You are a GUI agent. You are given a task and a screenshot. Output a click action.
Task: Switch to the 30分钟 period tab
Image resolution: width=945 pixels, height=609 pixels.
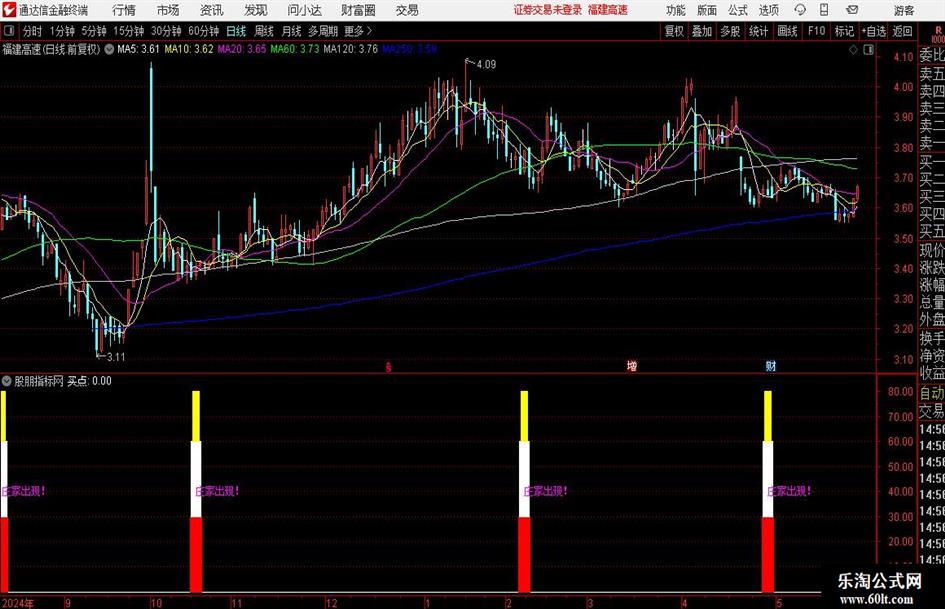[x=166, y=31]
